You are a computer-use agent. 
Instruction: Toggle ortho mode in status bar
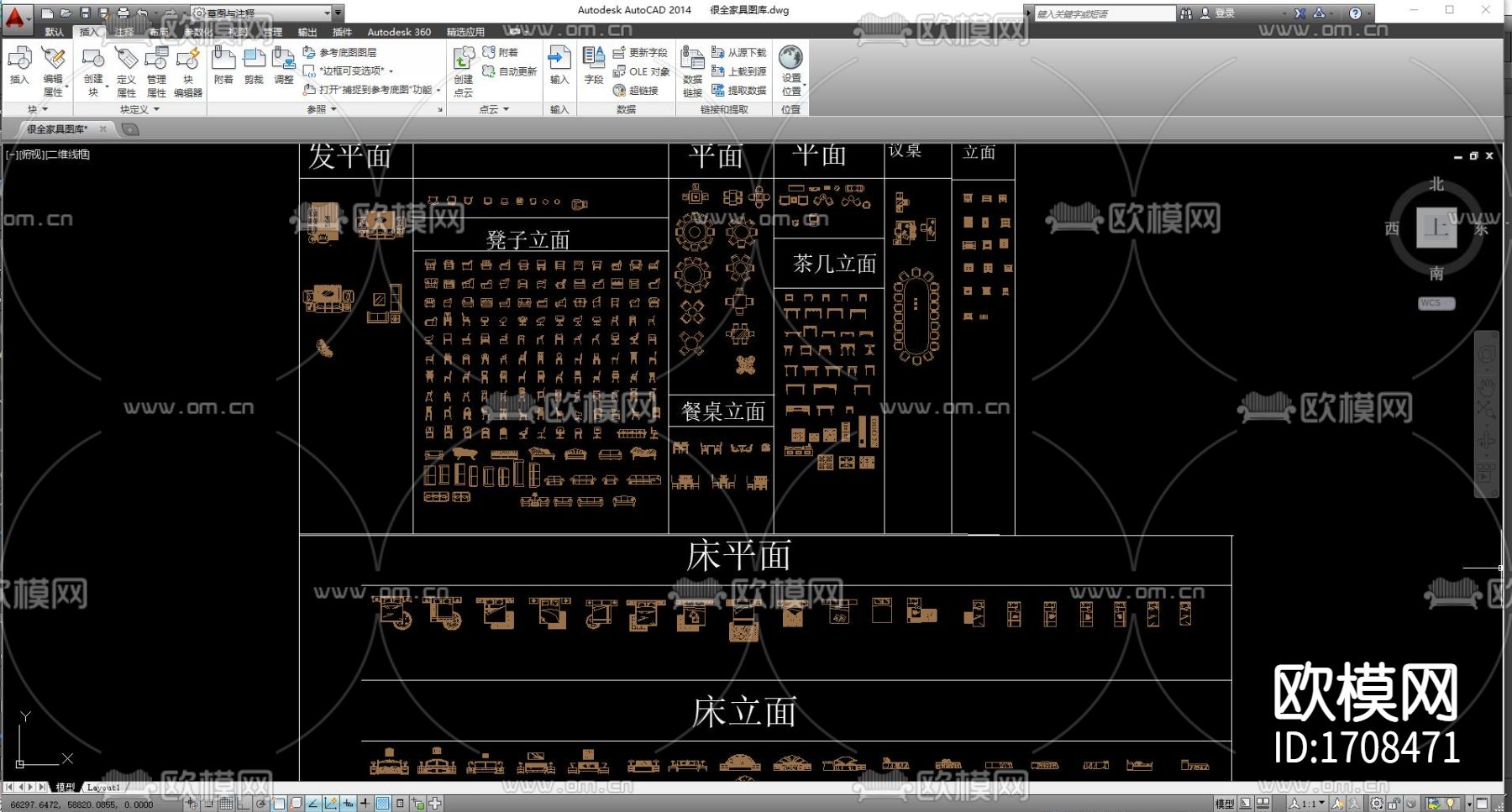coord(243,804)
